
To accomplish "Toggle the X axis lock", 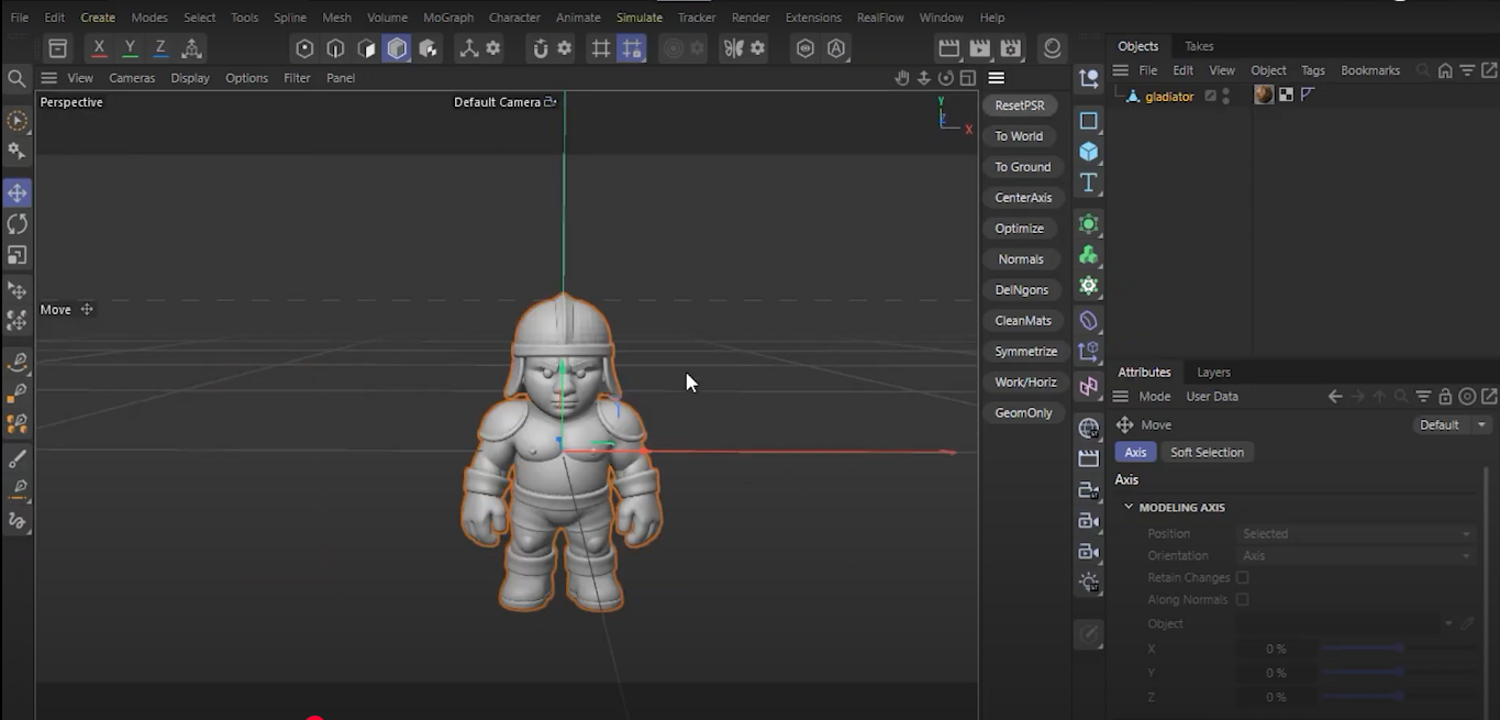I will (x=99, y=48).
